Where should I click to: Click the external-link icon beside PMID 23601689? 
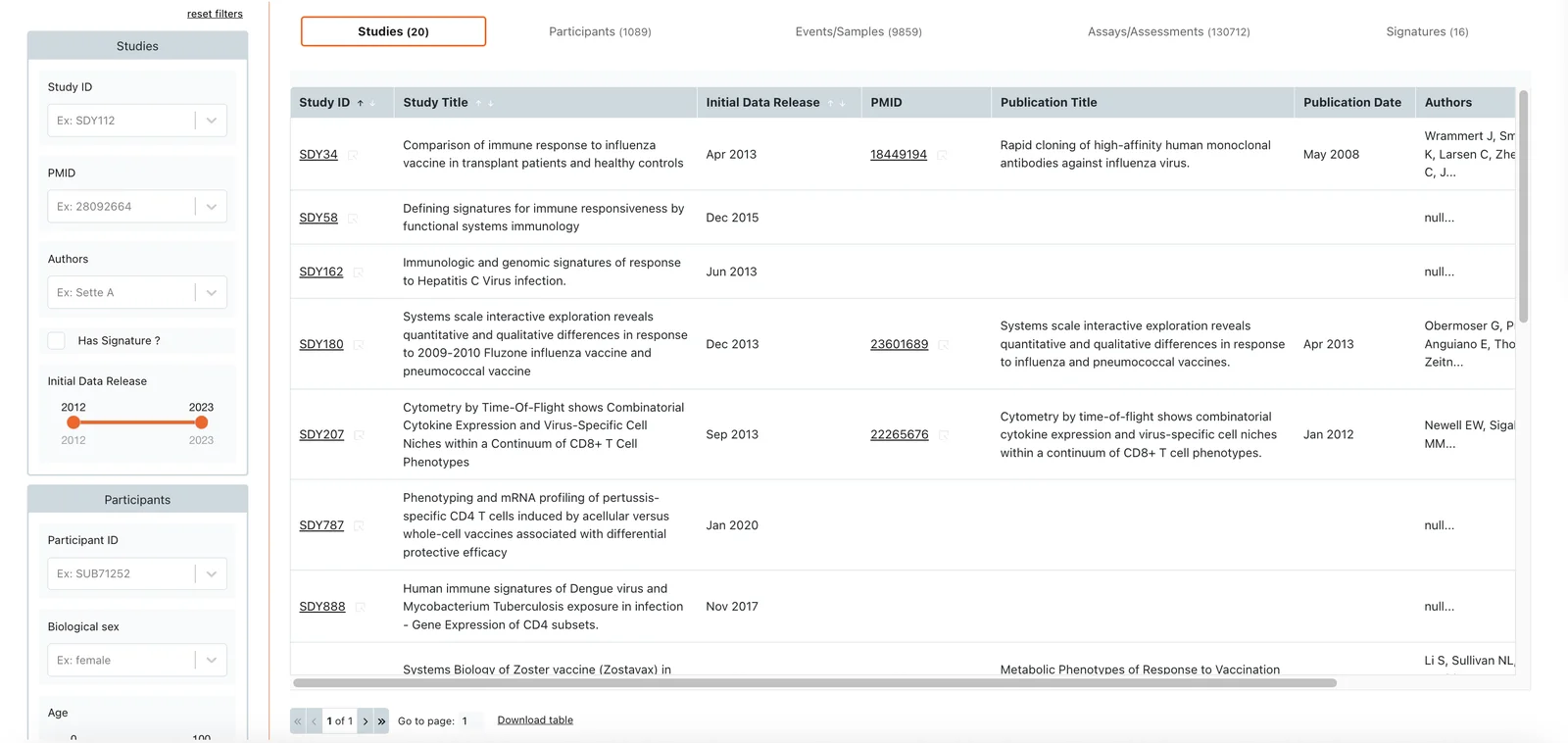point(944,345)
